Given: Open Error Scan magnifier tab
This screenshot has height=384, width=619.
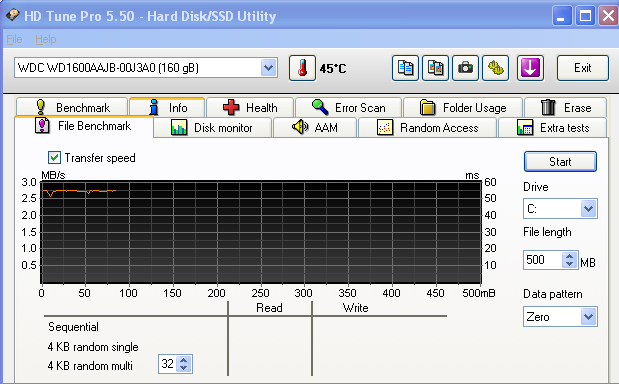Looking at the screenshot, I should coord(348,107).
